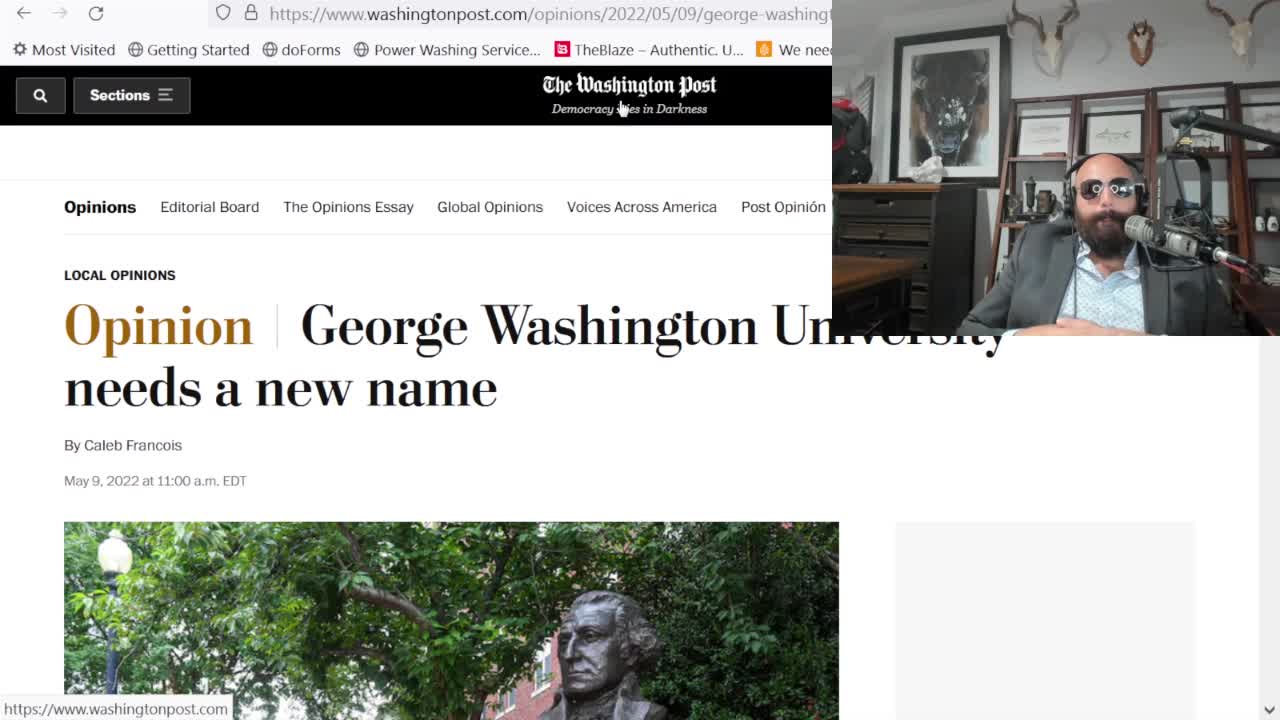Open the Washington Post search icon
Image resolution: width=1280 pixels, height=720 pixels.
click(40, 95)
